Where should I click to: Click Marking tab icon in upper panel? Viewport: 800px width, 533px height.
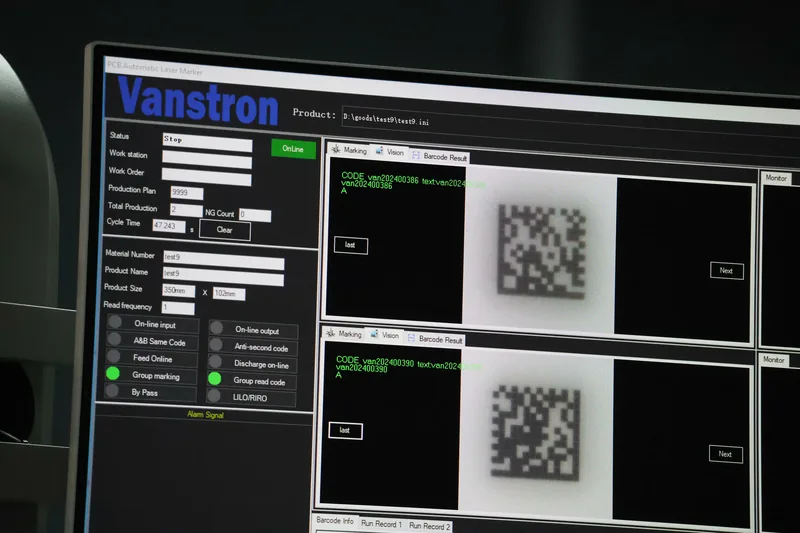[336, 149]
